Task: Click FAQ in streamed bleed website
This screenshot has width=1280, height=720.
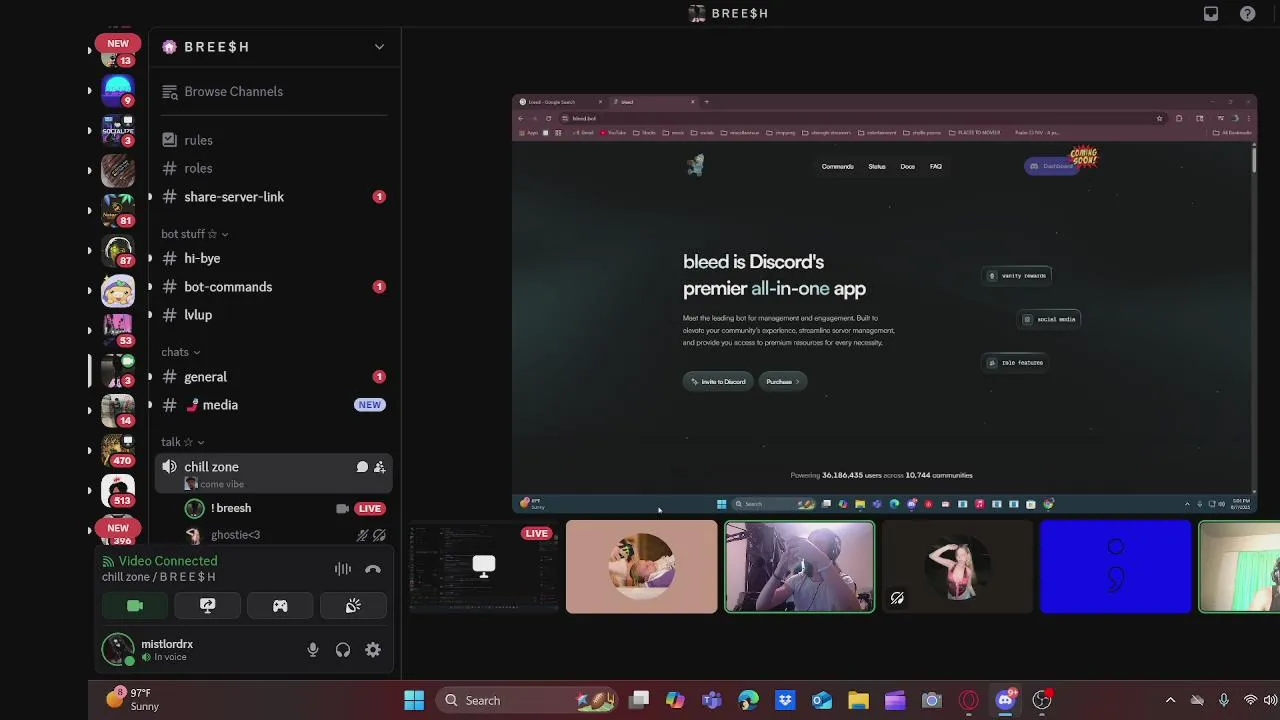Action: click(x=936, y=166)
